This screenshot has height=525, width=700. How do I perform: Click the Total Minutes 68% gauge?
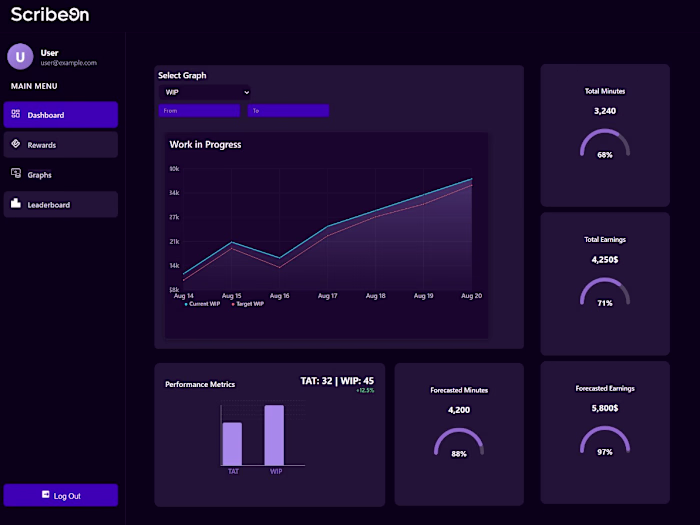coord(605,144)
